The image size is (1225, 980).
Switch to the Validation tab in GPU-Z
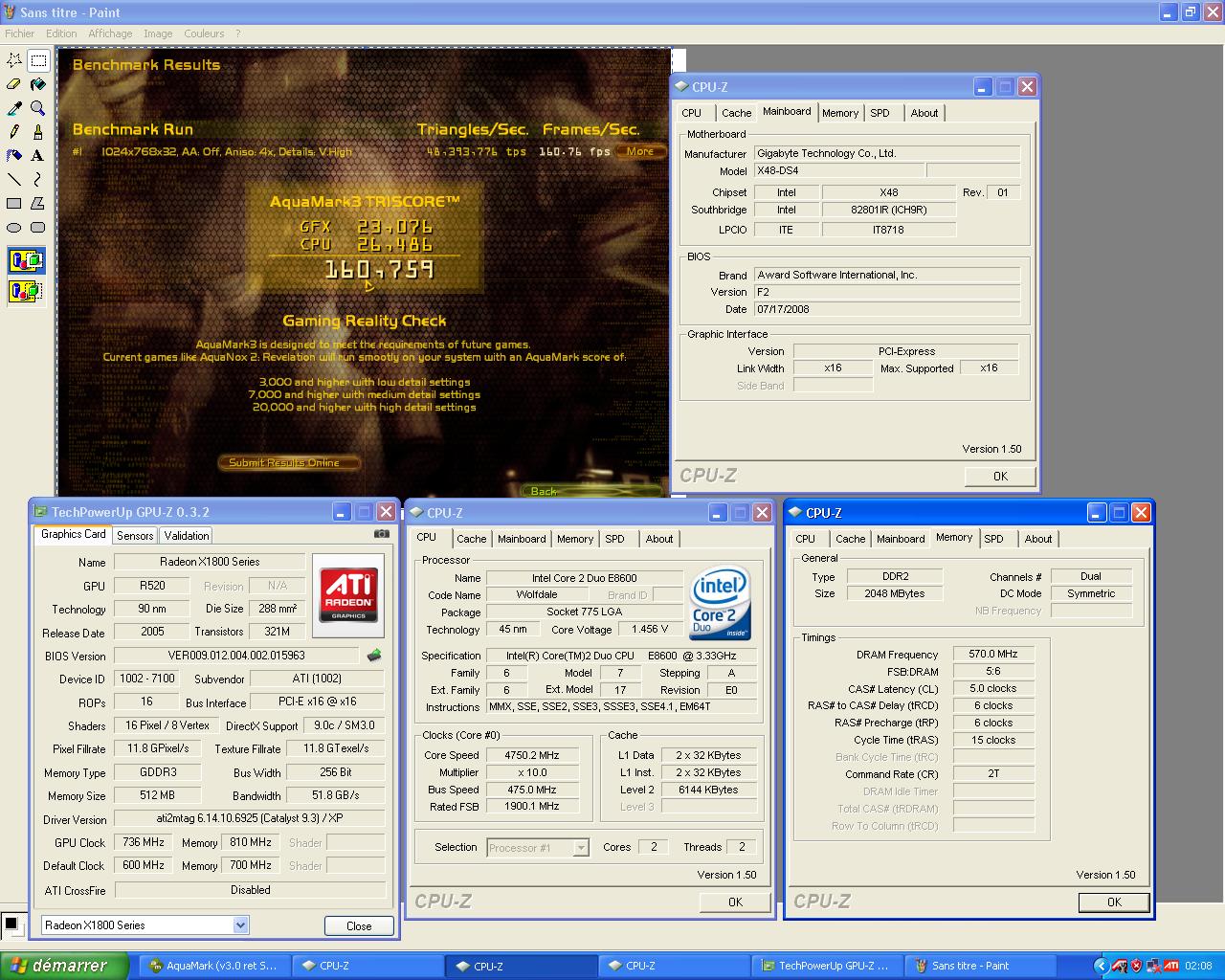[x=186, y=536]
